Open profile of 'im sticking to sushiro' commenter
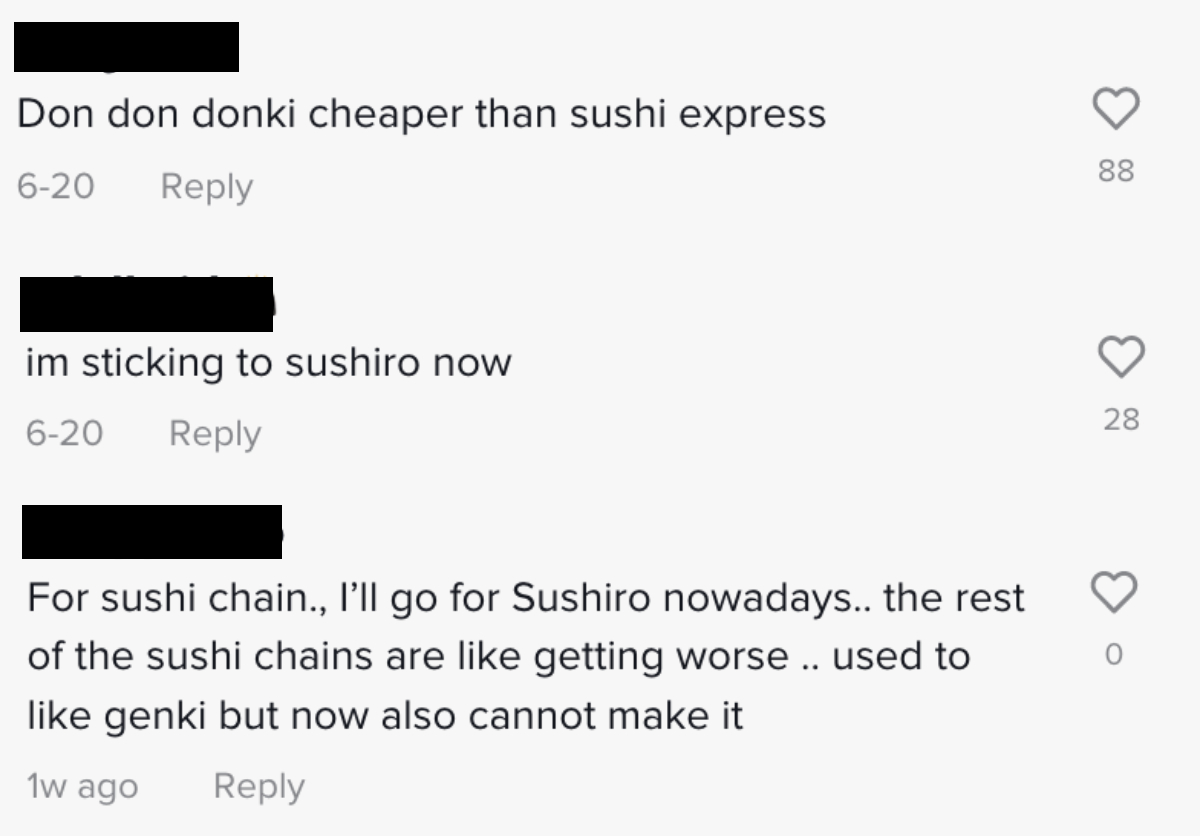Image resolution: width=1200 pixels, height=836 pixels. 146,305
